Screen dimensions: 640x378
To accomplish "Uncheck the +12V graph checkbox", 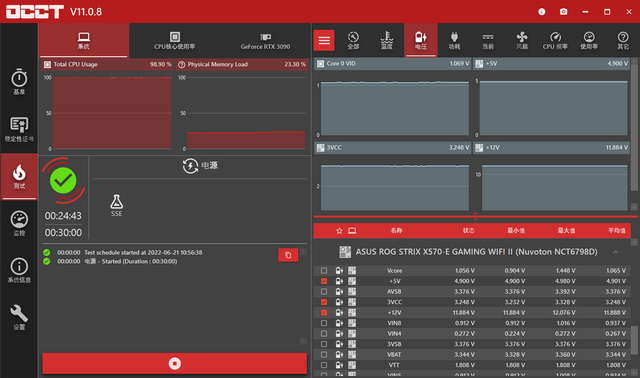I will click(324, 313).
